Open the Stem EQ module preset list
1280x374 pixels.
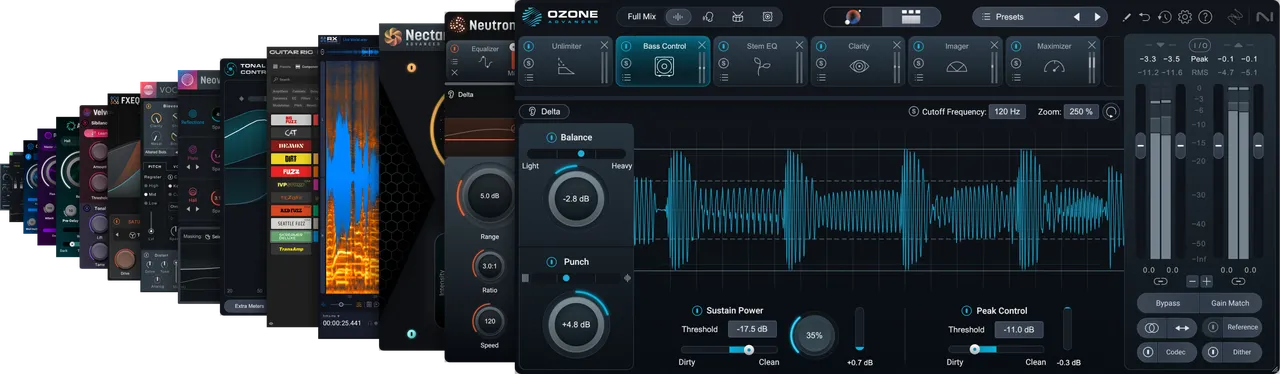pyautogui.click(x=723, y=77)
